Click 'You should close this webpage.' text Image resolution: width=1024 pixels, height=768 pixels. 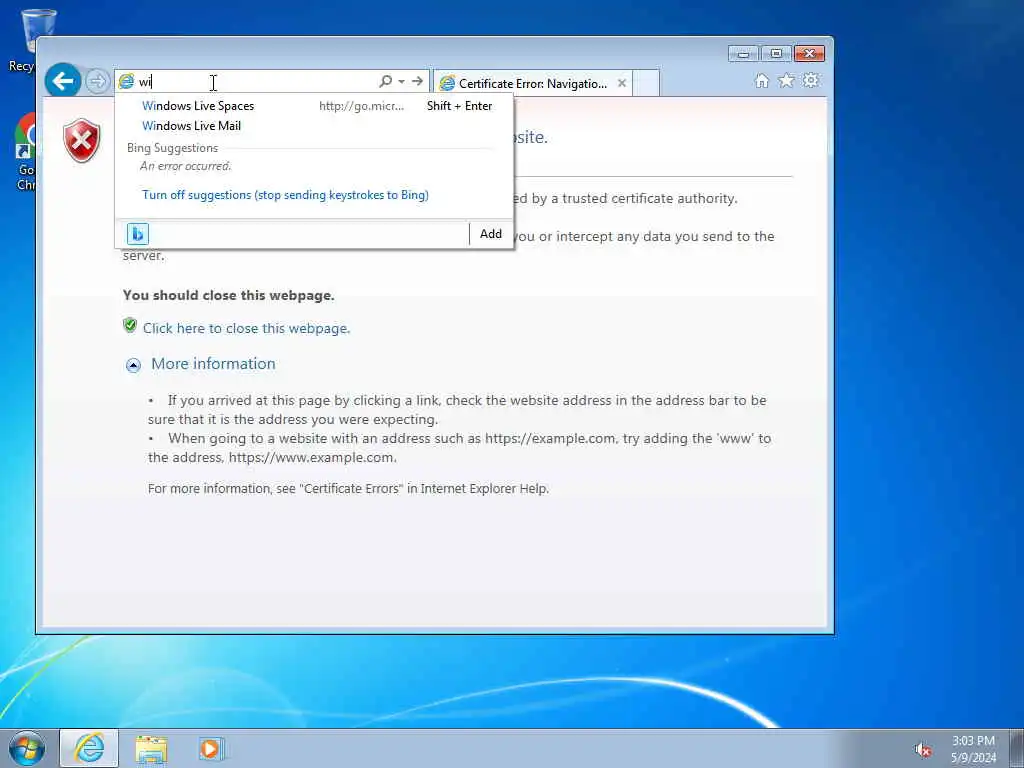[229, 295]
